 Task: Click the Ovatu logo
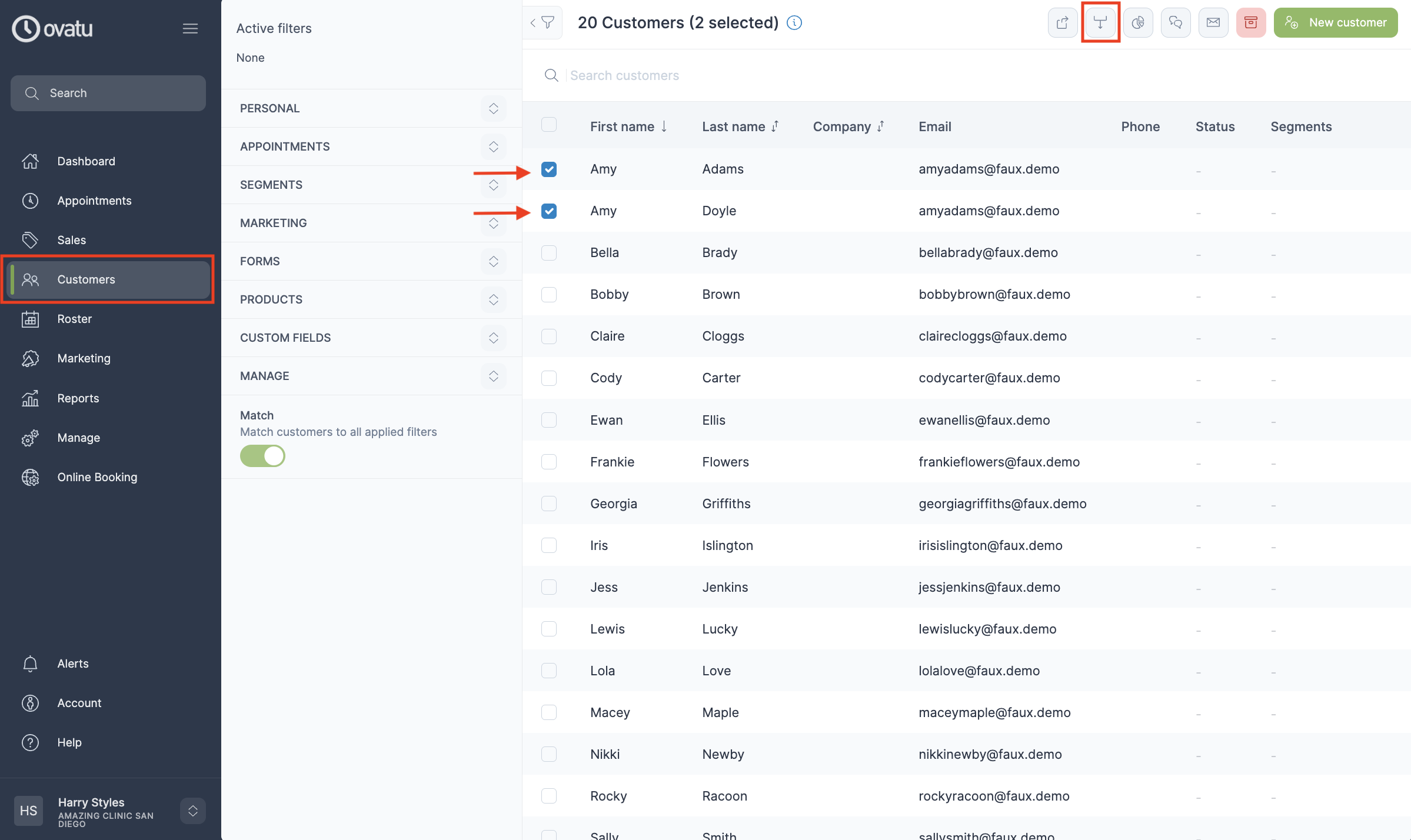point(52,28)
